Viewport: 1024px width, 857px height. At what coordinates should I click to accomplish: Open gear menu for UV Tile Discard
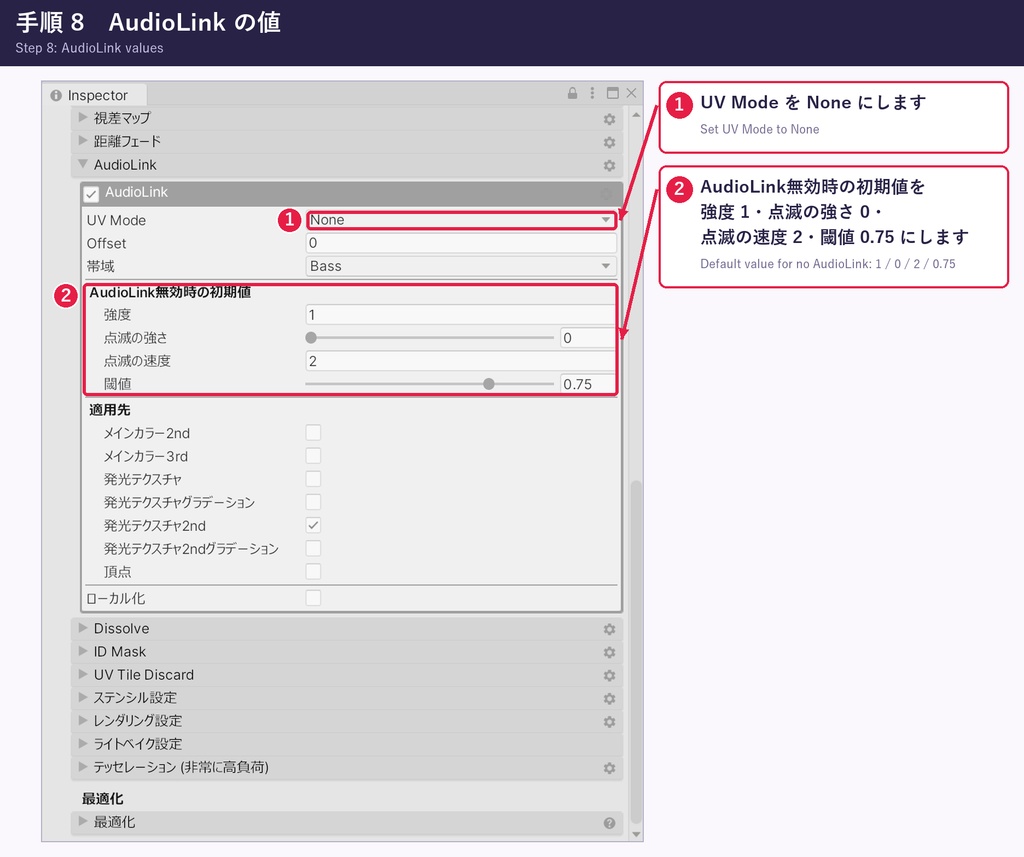tap(609, 675)
